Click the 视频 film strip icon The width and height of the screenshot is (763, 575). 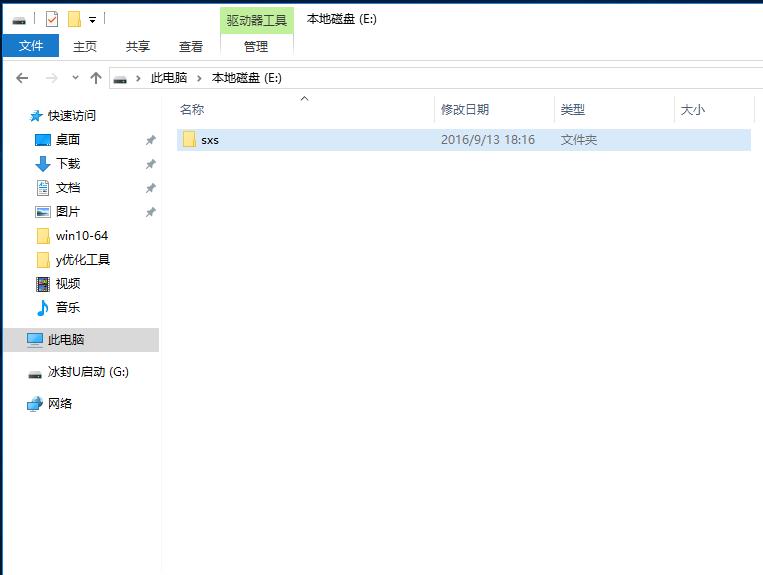pyautogui.click(x=43, y=284)
